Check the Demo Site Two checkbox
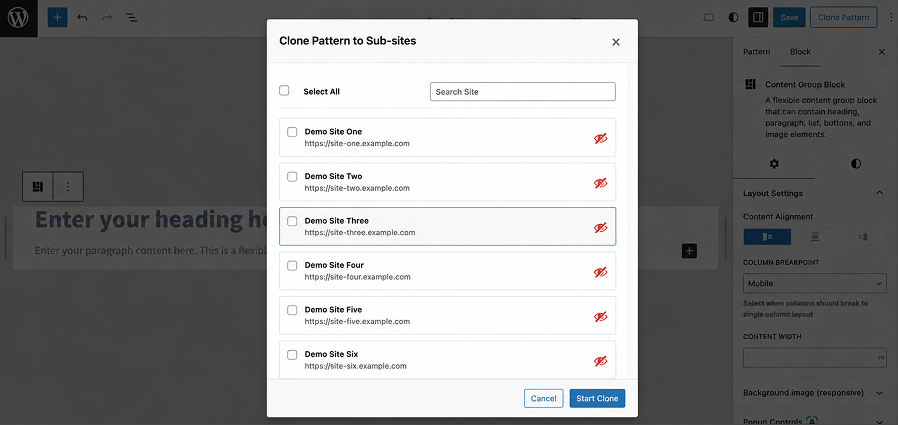This screenshot has width=898, height=425. (292, 176)
